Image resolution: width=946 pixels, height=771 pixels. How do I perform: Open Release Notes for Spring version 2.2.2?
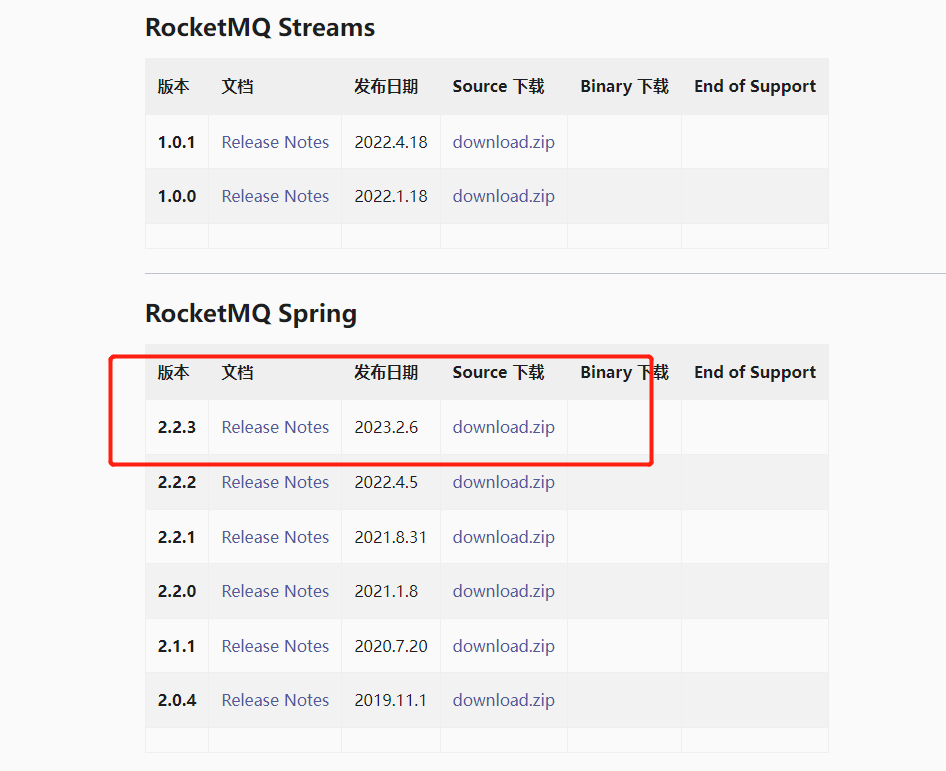tap(275, 483)
